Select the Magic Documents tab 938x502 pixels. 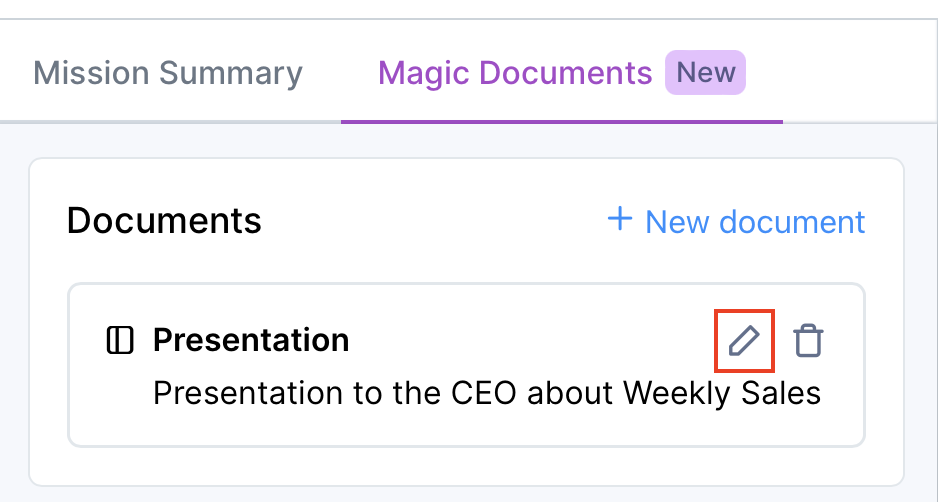[515, 73]
